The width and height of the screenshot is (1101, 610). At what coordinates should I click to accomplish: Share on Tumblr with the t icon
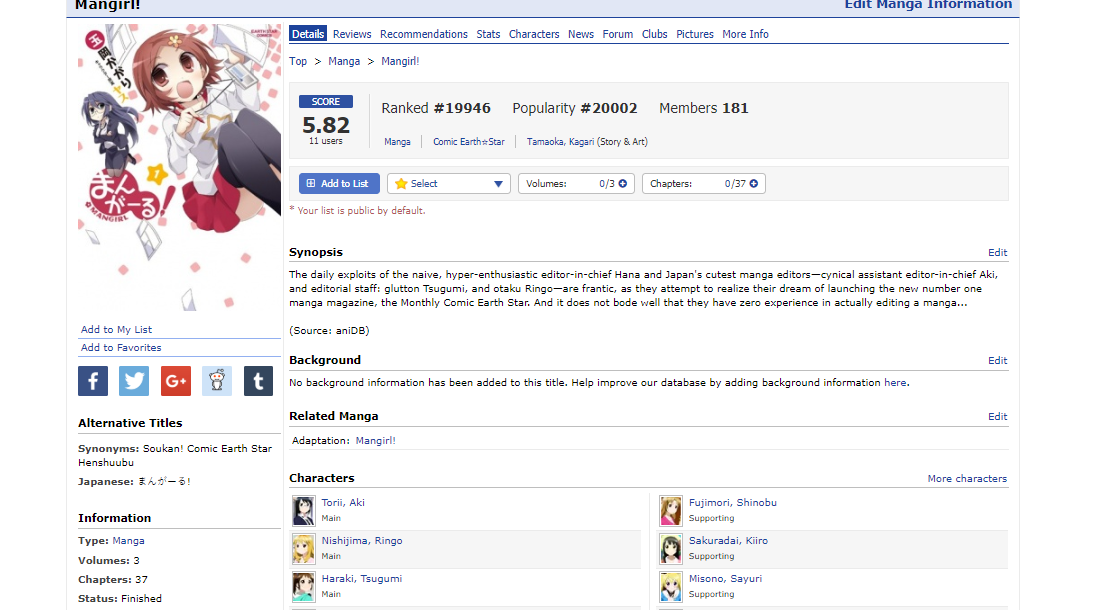258,381
